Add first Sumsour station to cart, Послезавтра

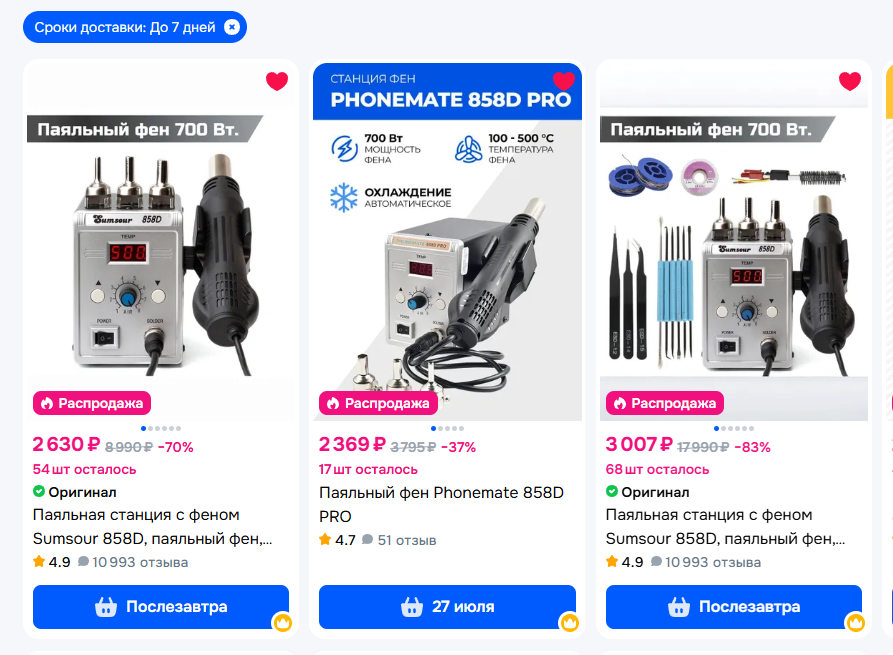click(161, 607)
